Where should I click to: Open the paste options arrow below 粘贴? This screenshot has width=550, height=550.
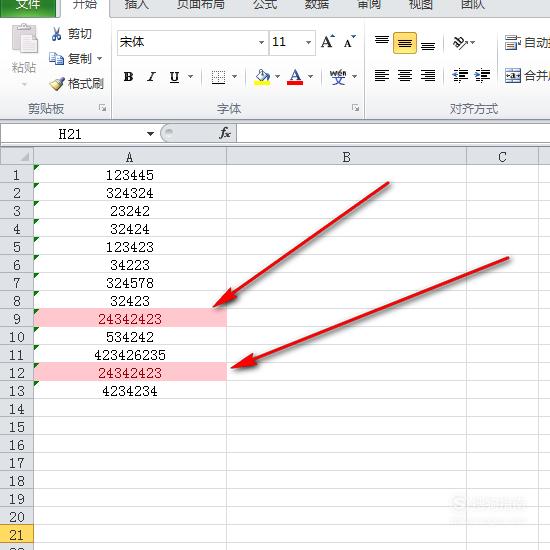pyautogui.click(x=24, y=84)
